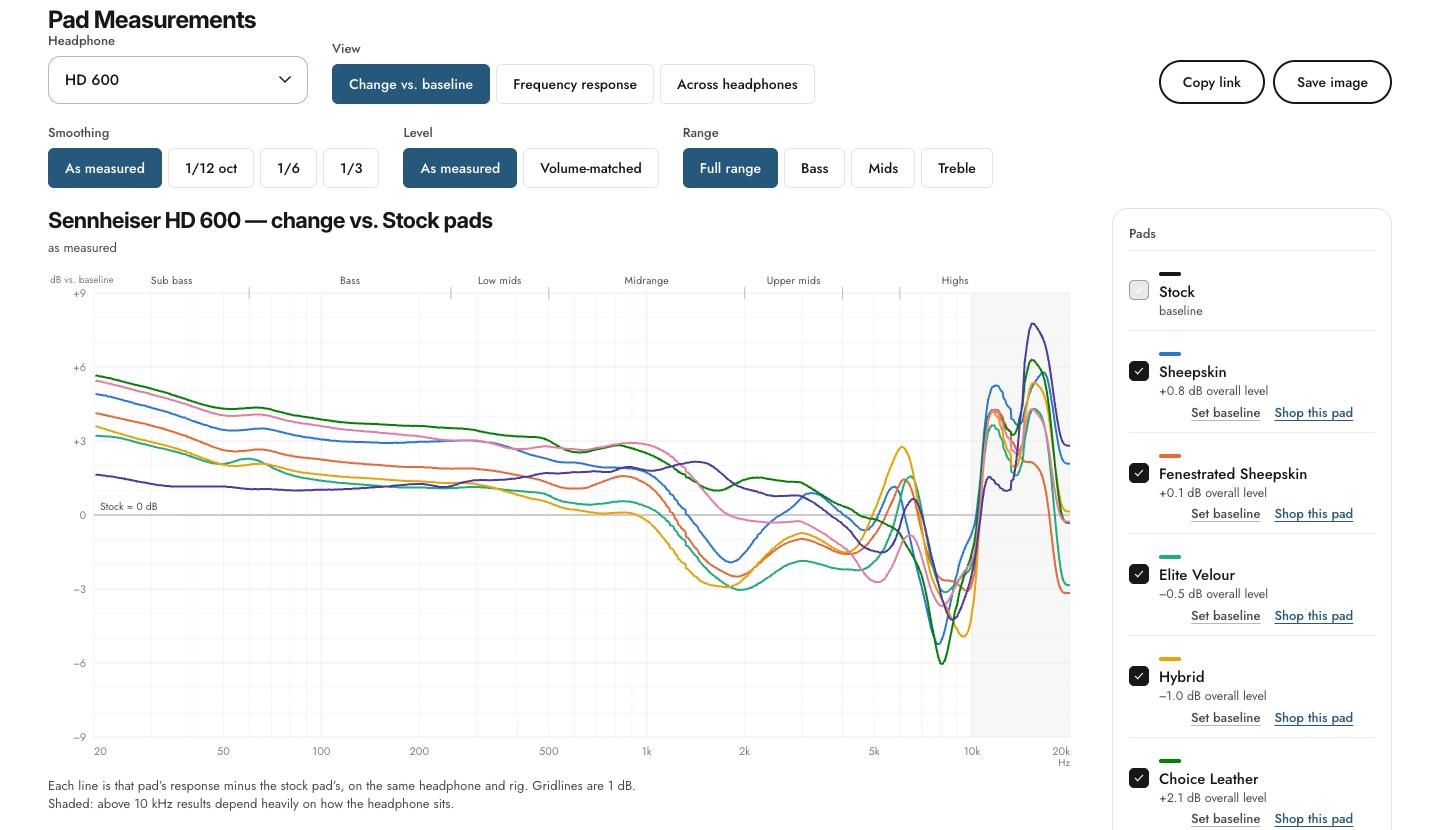Click the blue Sheepskin color swatch

pyautogui.click(x=1170, y=354)
